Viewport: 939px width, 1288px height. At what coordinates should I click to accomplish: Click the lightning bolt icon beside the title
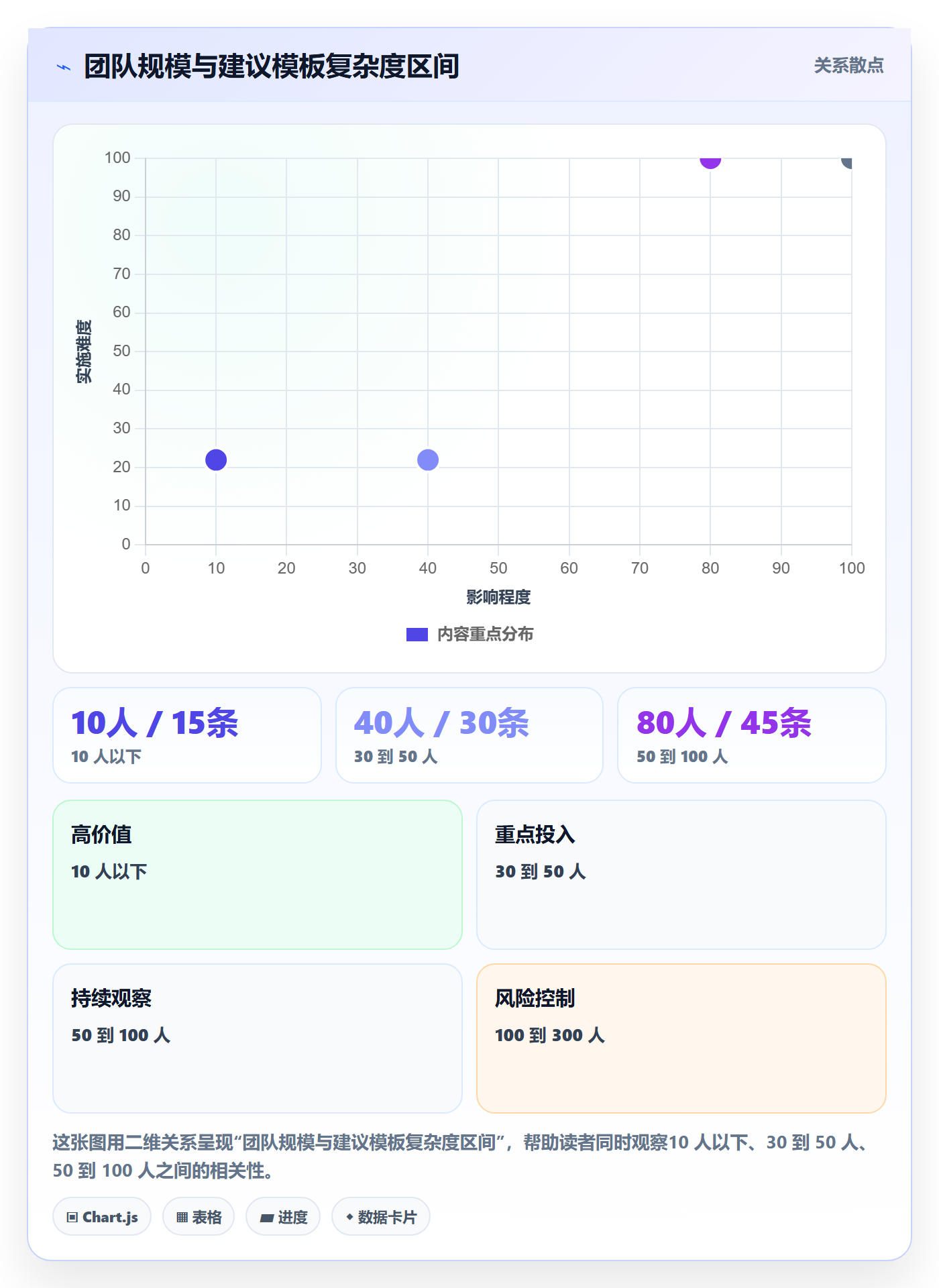pyautogui.click(x=64, y=67)
